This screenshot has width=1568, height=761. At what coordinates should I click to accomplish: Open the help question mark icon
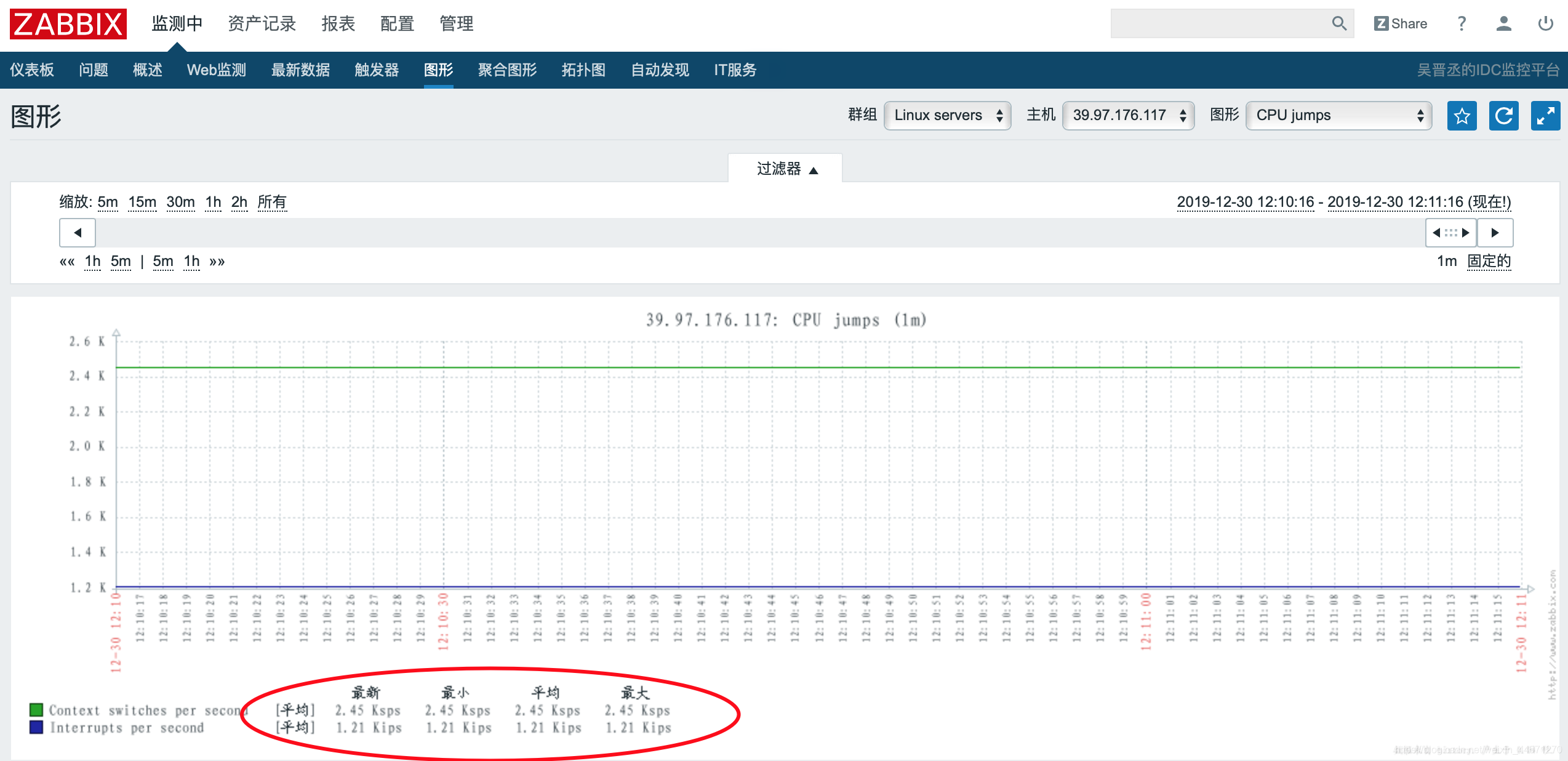(x=1462, y=23)
